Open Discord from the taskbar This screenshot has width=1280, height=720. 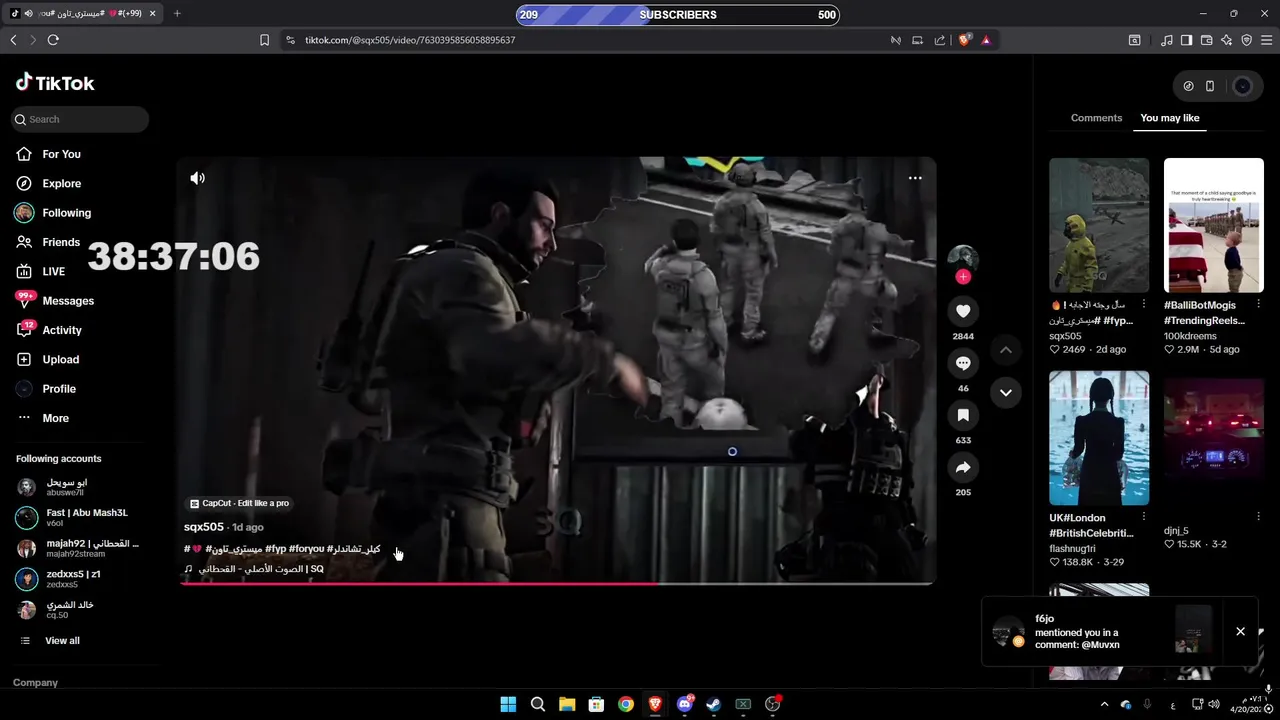point(685,704)
